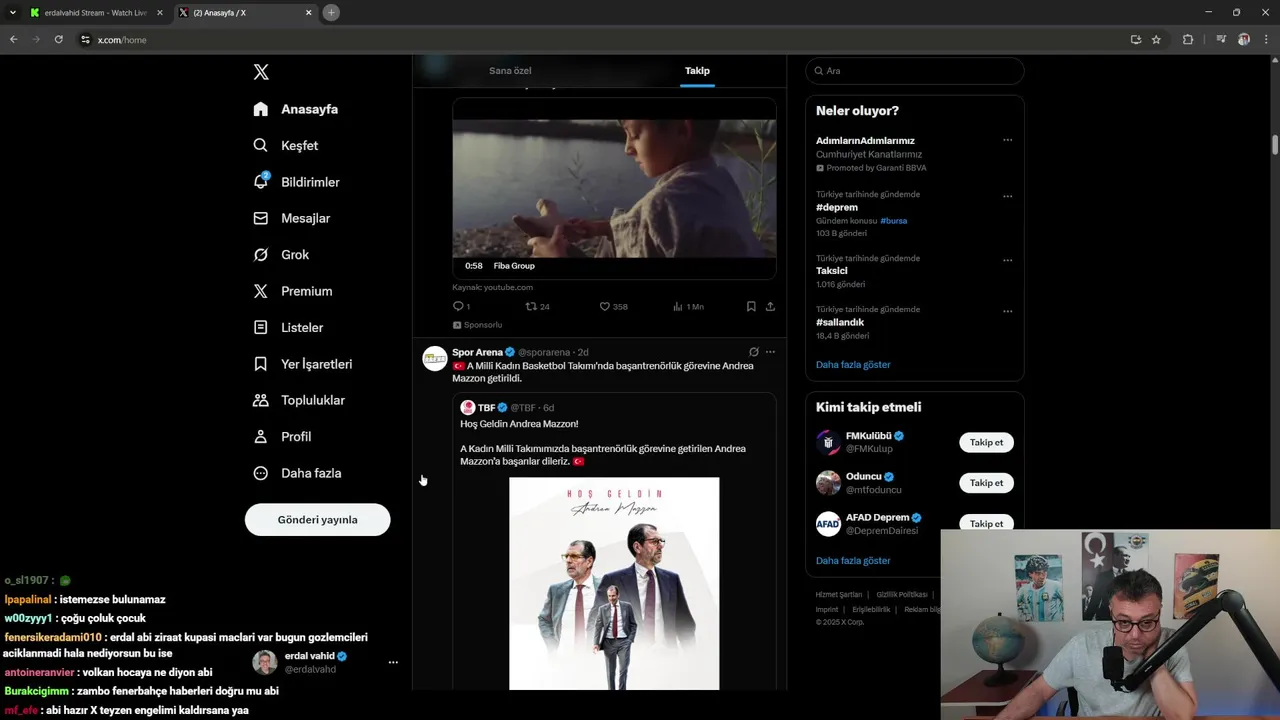Open Grok from sidebar
The image size is (1280, 720).
pos(281,254)
